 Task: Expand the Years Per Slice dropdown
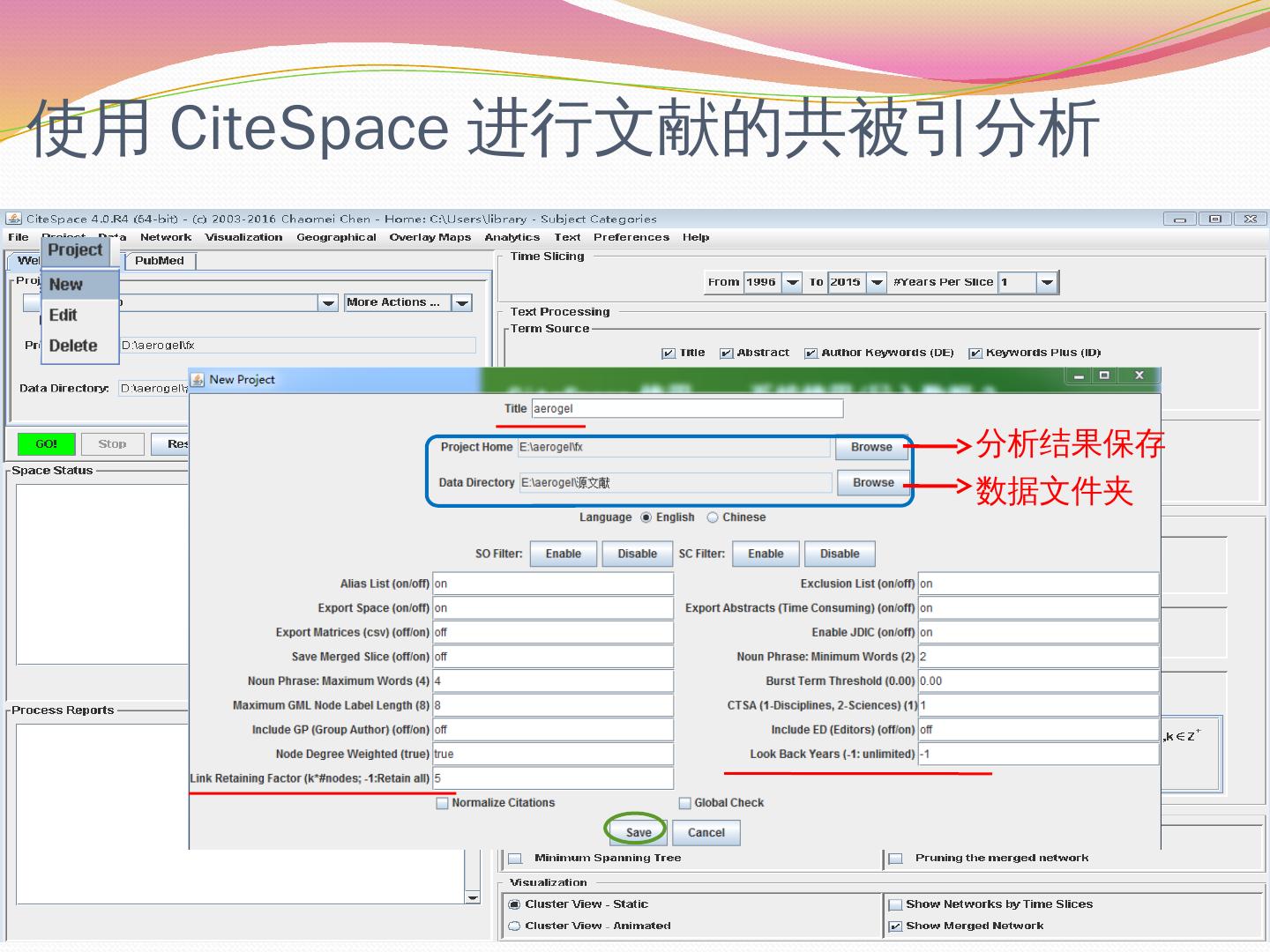click(x=1047, y=282)
